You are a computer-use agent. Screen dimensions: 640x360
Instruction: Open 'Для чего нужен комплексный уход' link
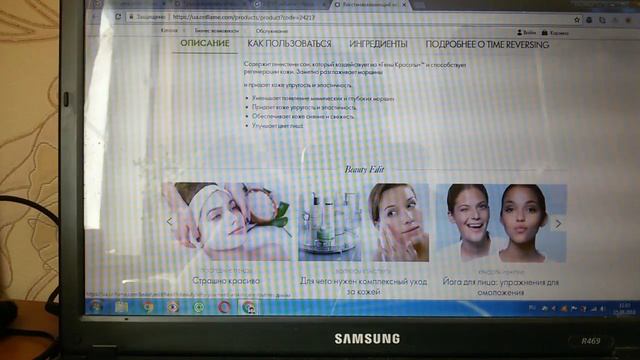tap(363, 286)
